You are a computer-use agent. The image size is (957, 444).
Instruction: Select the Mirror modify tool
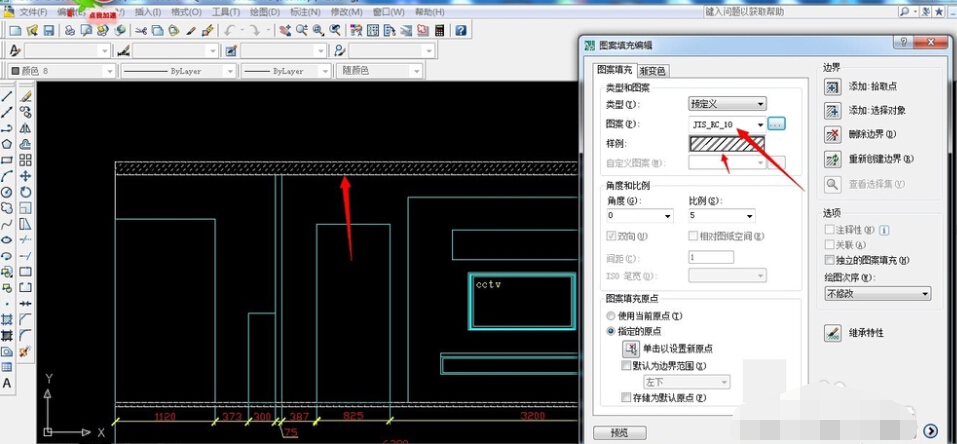tap(26, 128)
